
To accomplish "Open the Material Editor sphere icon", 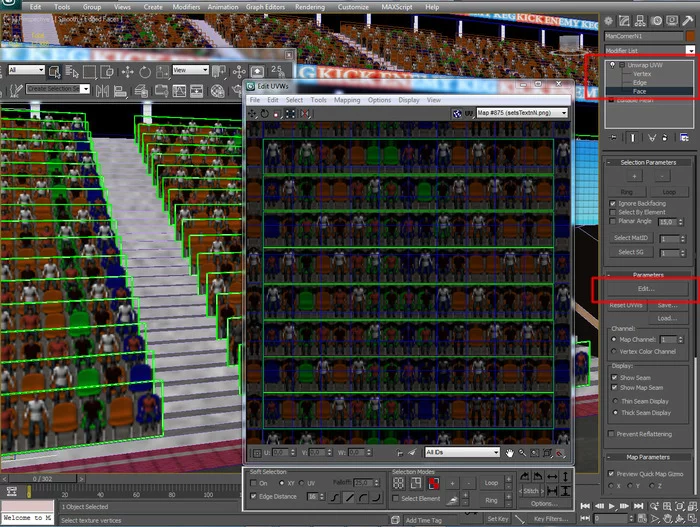I will coord(217,91).
